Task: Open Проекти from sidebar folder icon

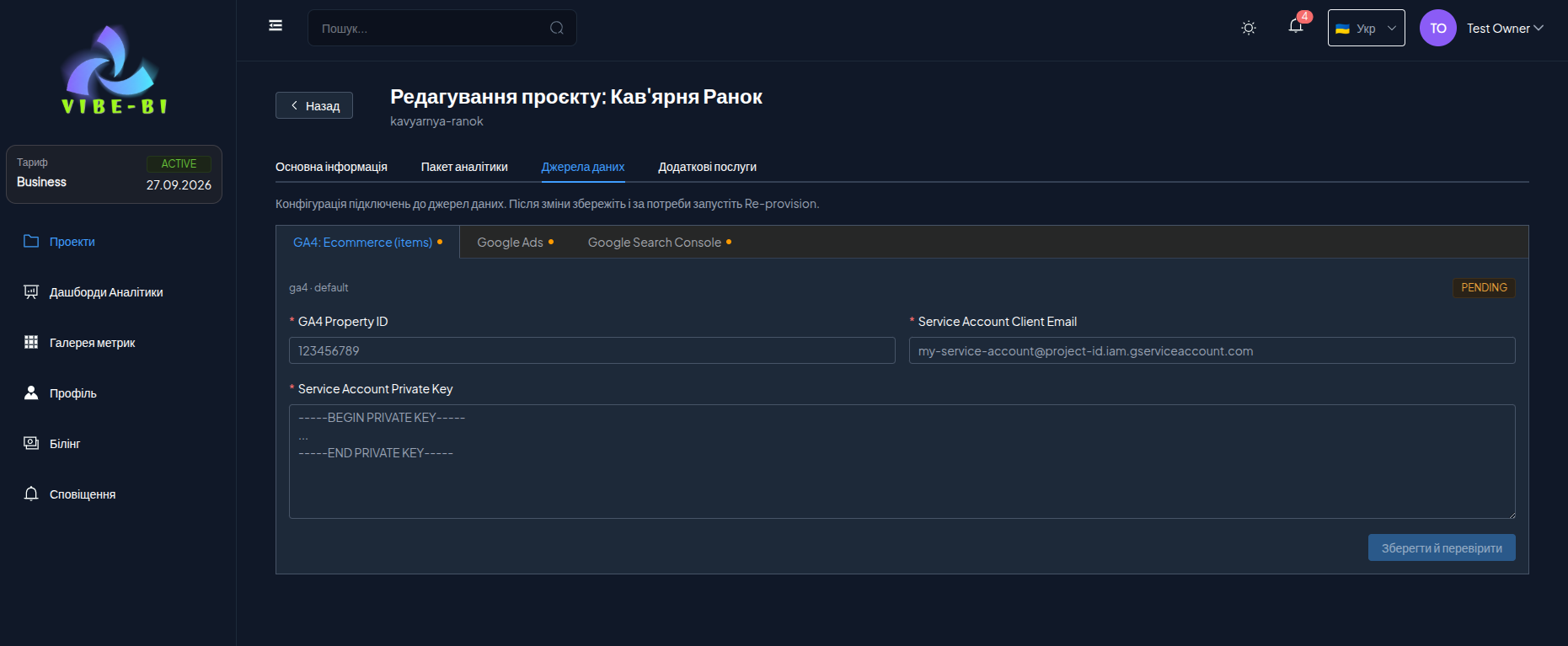Action: pyautogui.click(x=31, y=241)
